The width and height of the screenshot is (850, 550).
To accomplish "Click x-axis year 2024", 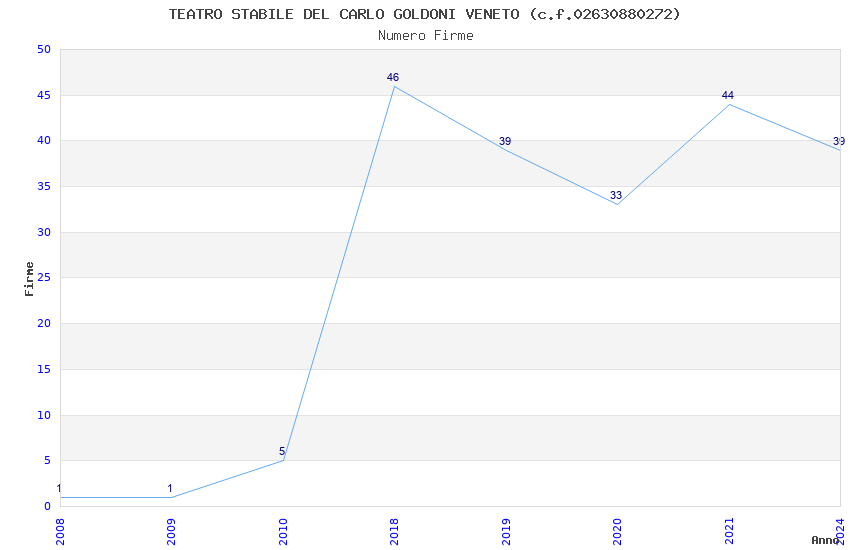I will pos(840,532).
